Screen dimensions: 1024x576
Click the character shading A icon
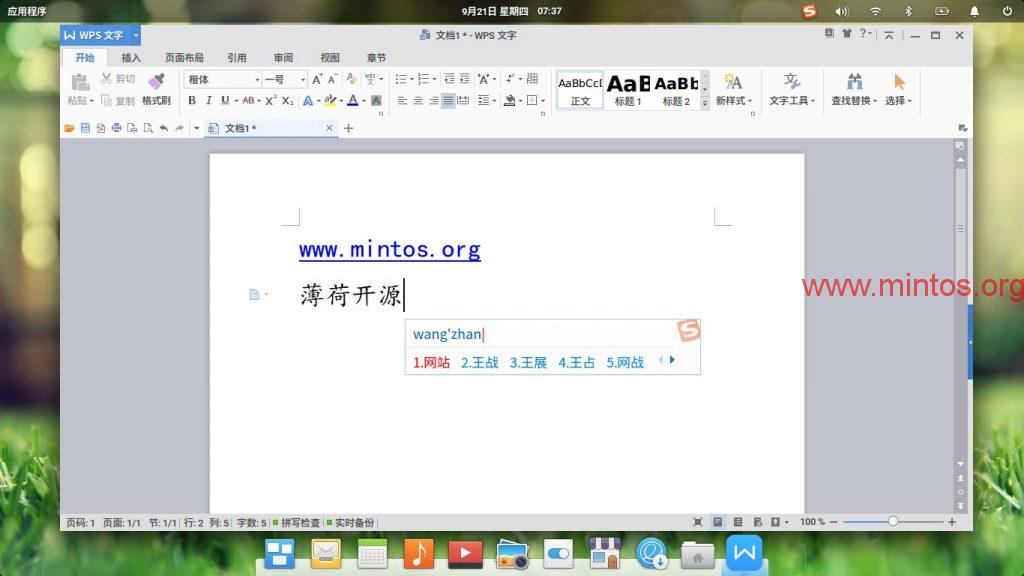[376, 100]
